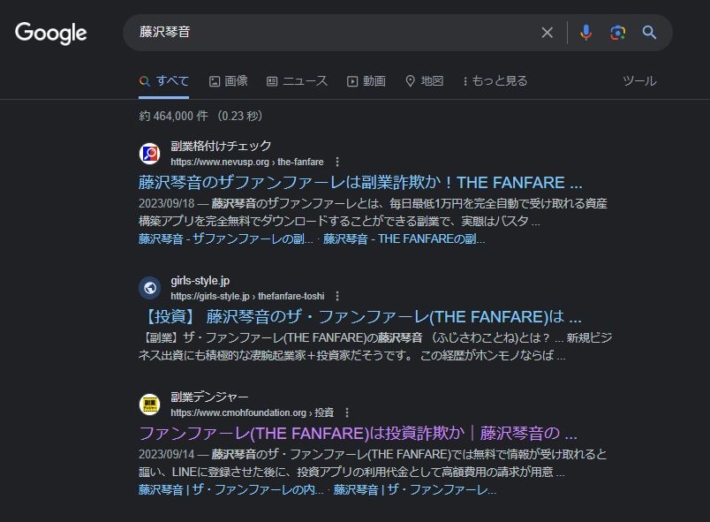Open result 【投資】藤沢琴音のザ・ファンファーレ

[360, 317]
